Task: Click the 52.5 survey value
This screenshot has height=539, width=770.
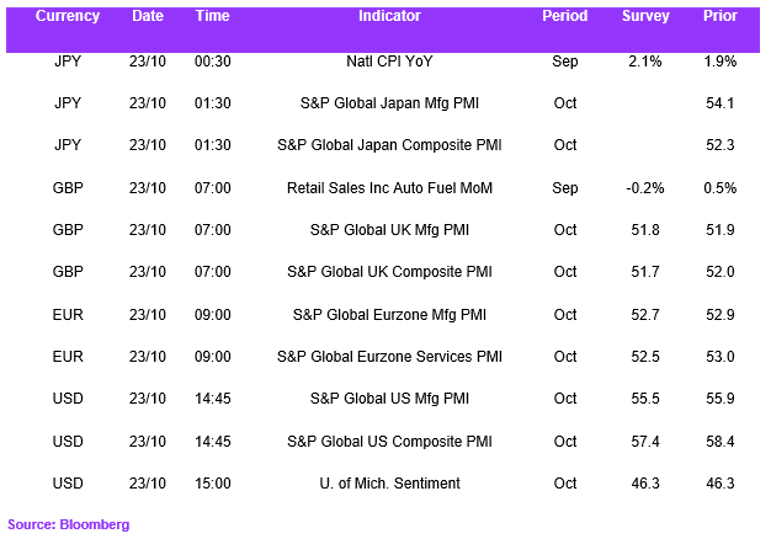Action: click(x=645, y=357)
